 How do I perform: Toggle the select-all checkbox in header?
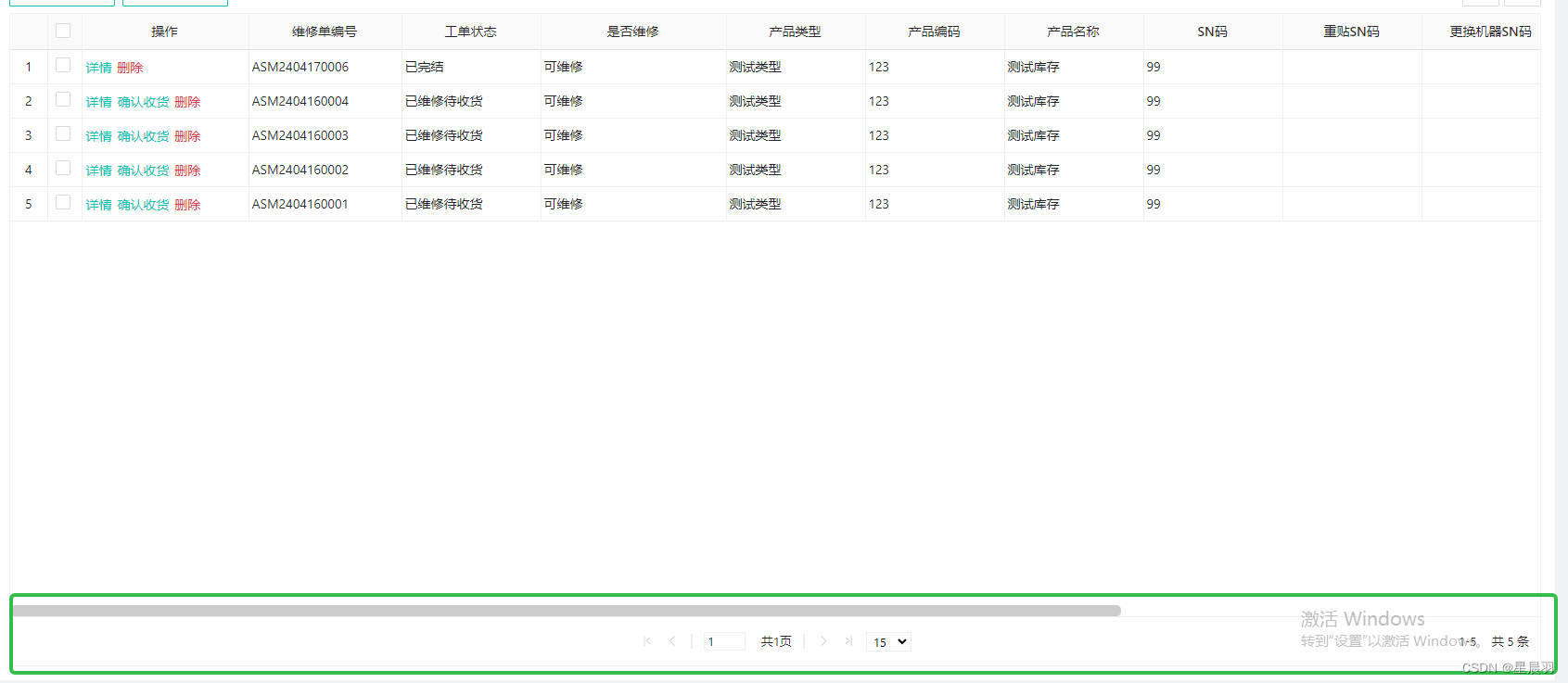click(x=63, y=31)
